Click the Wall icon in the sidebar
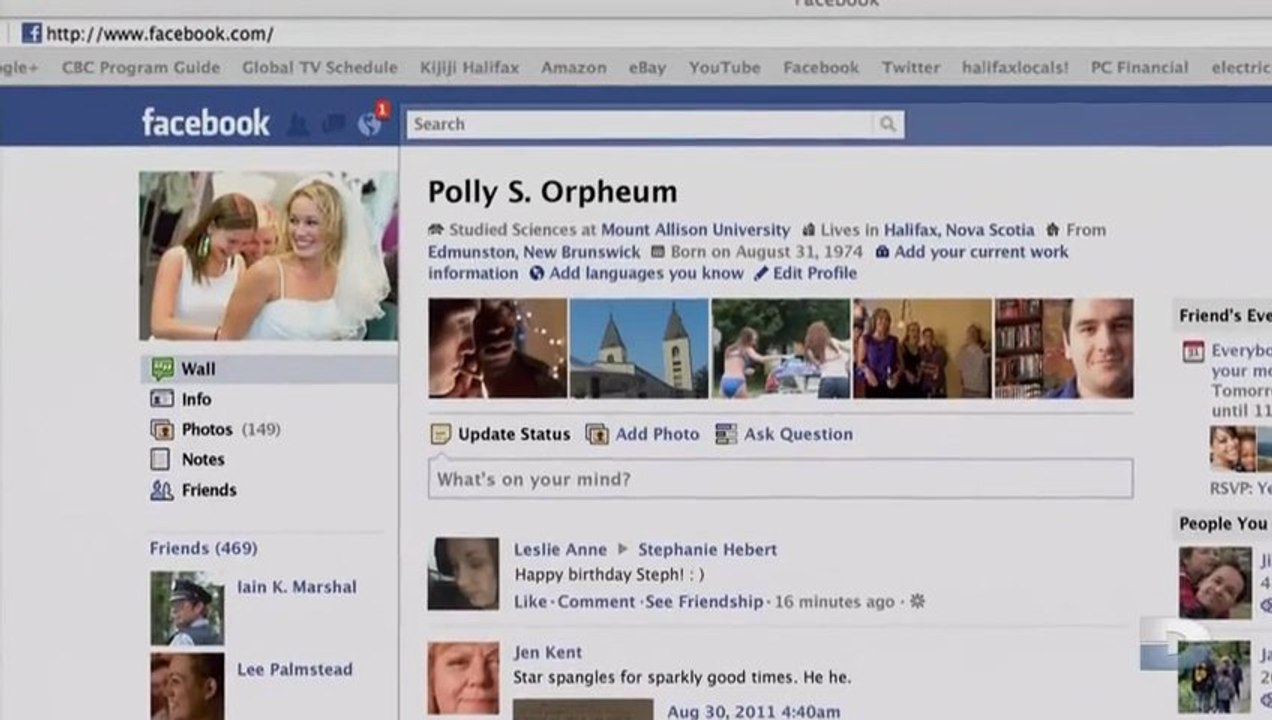This screenshot has height=720, width=1272. [x=162, y=369]
